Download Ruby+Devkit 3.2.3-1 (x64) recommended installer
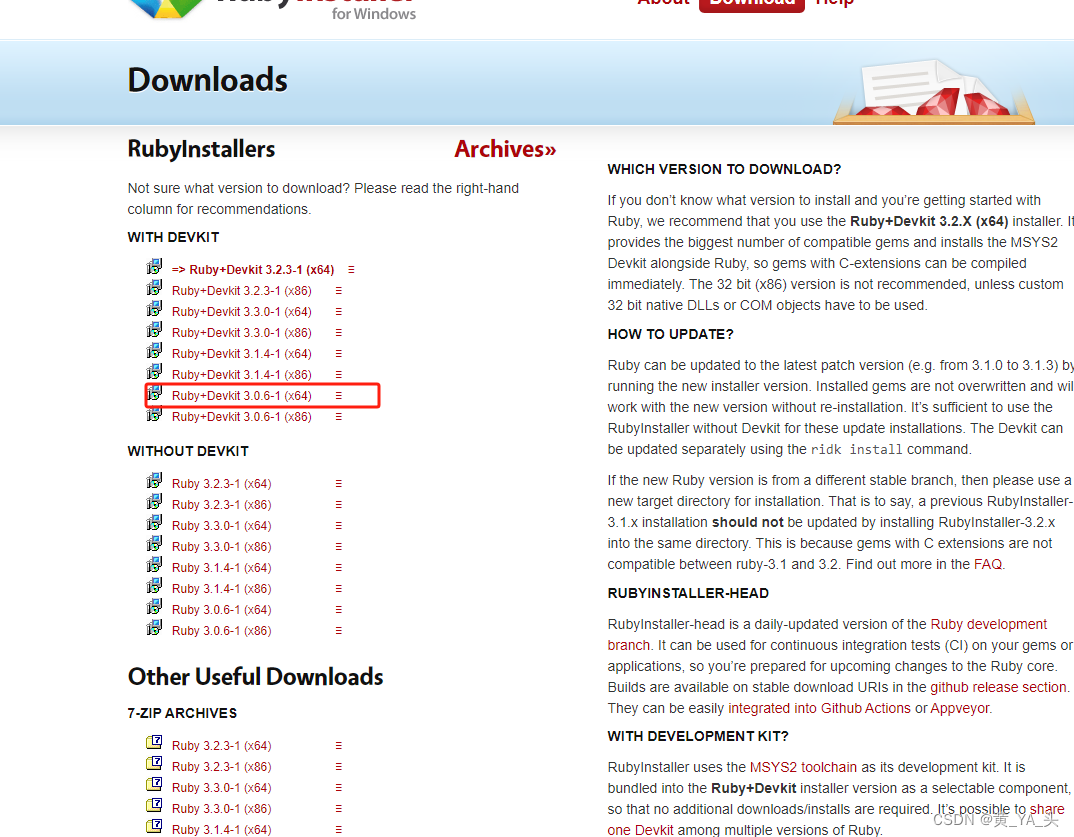Image resolution: width=1074 pixels, height=837 pixels. pyautogui.click(x=253, y=270)
